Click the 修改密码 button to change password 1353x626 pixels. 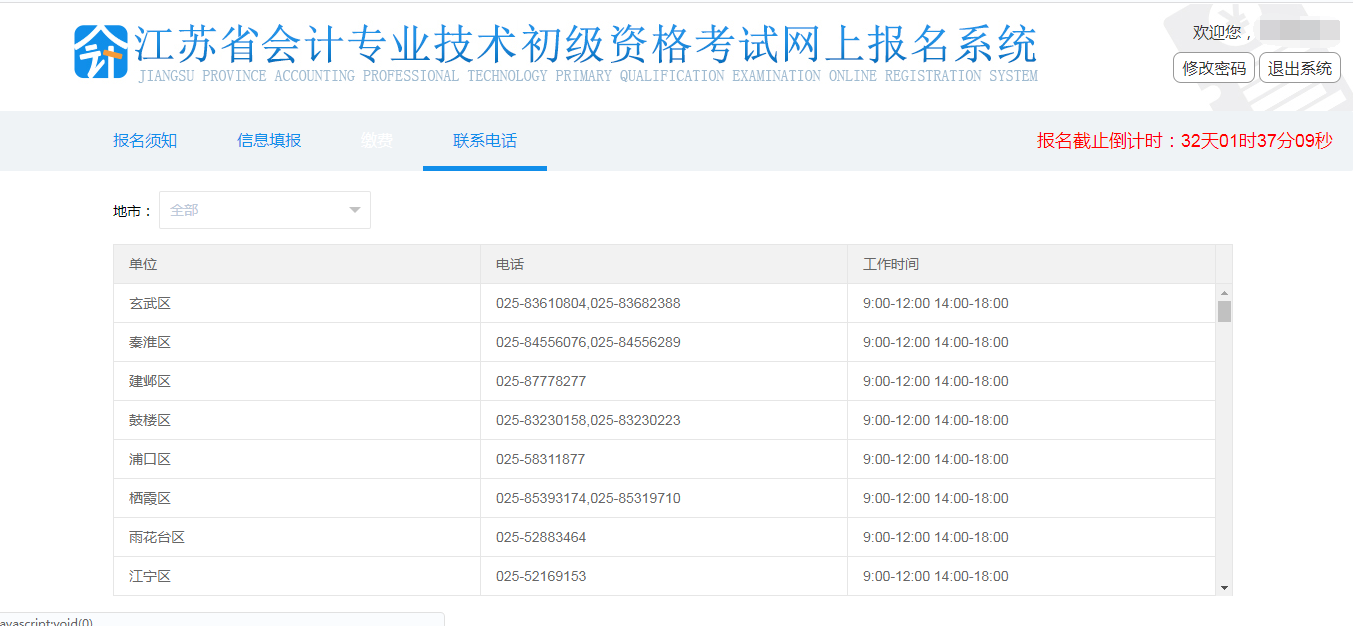[1213, 68]
